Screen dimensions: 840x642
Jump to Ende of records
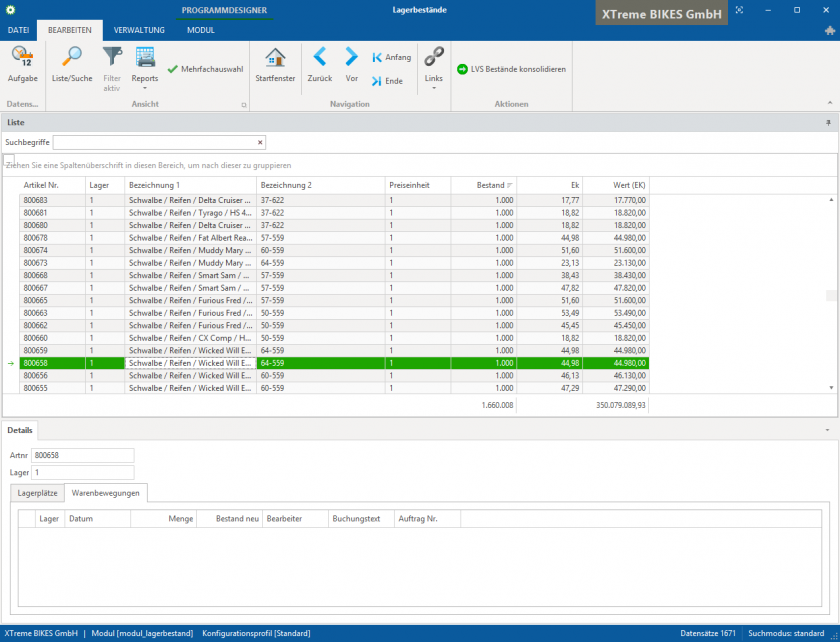tap(388, 80)
